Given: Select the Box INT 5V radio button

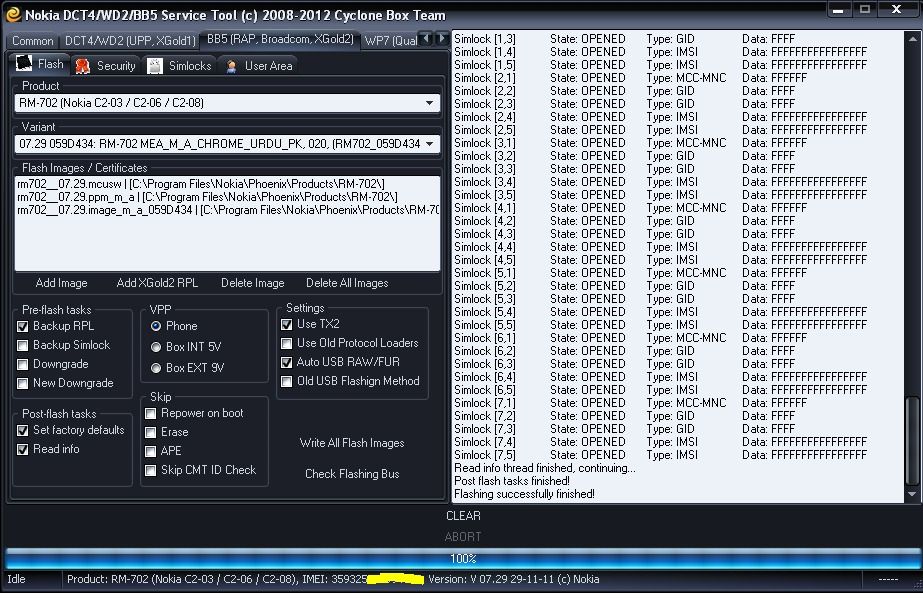Looking at the screenshot, I should [156, 347].
